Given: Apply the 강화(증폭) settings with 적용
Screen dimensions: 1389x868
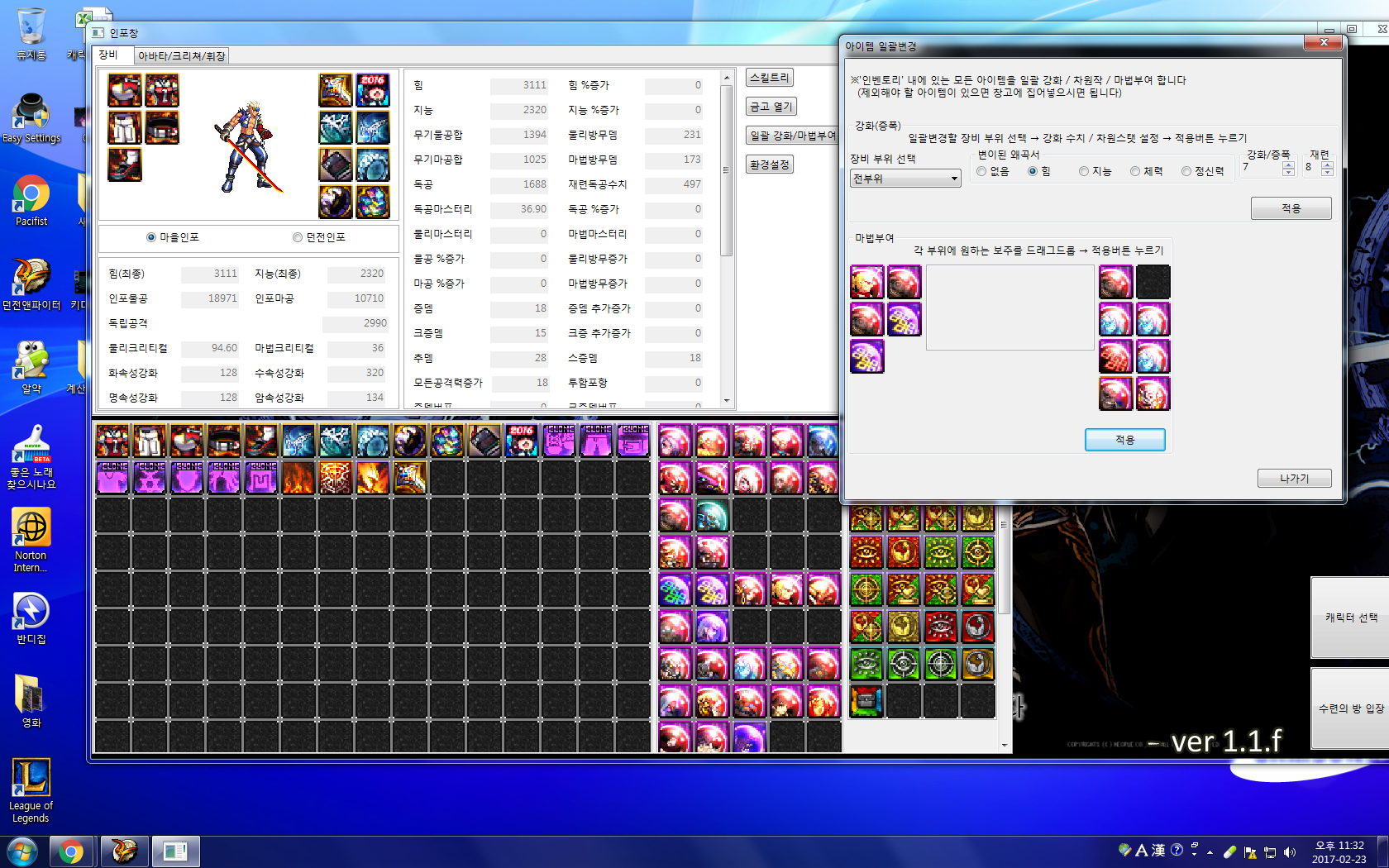Looking at the screenshot, I should 1291,208.
